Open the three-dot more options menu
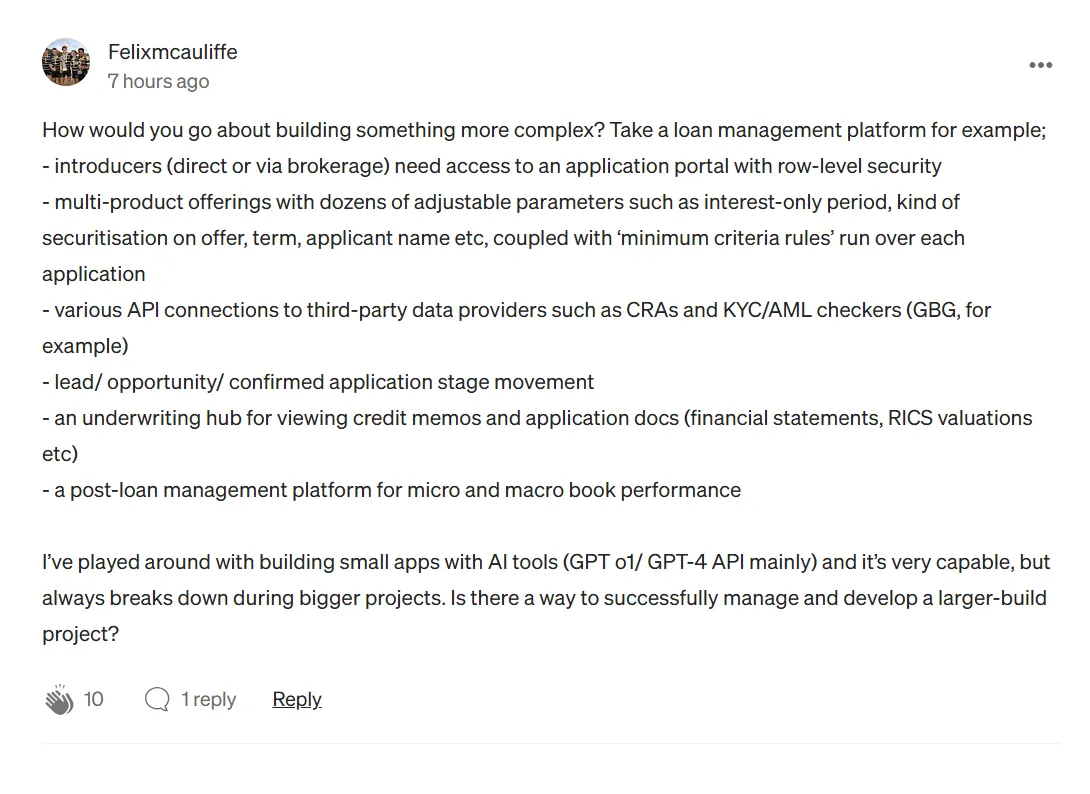The width and height of the screenshot is (1090, 794). (x=1040, y=65)
